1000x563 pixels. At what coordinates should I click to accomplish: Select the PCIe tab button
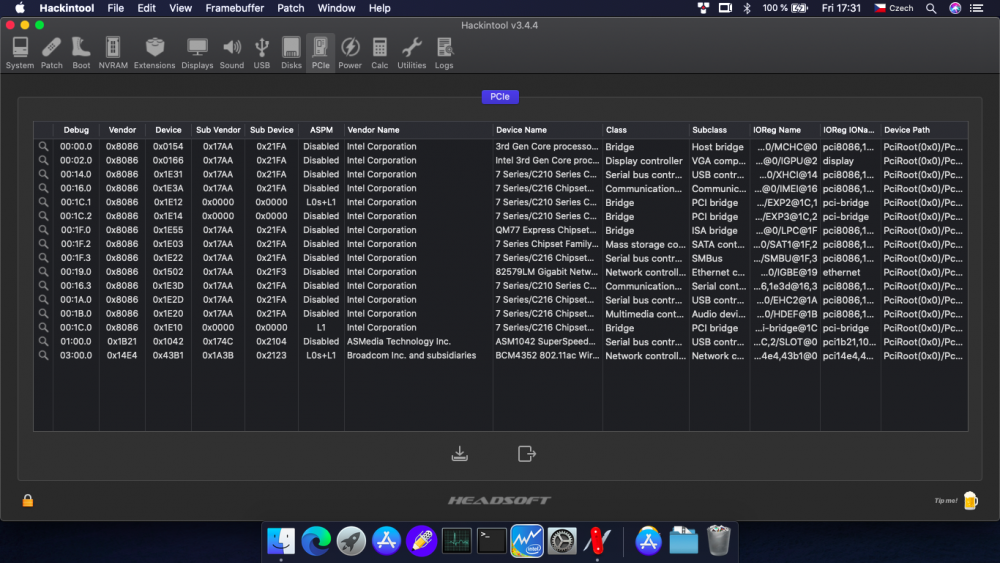click(x=499, y=97)
